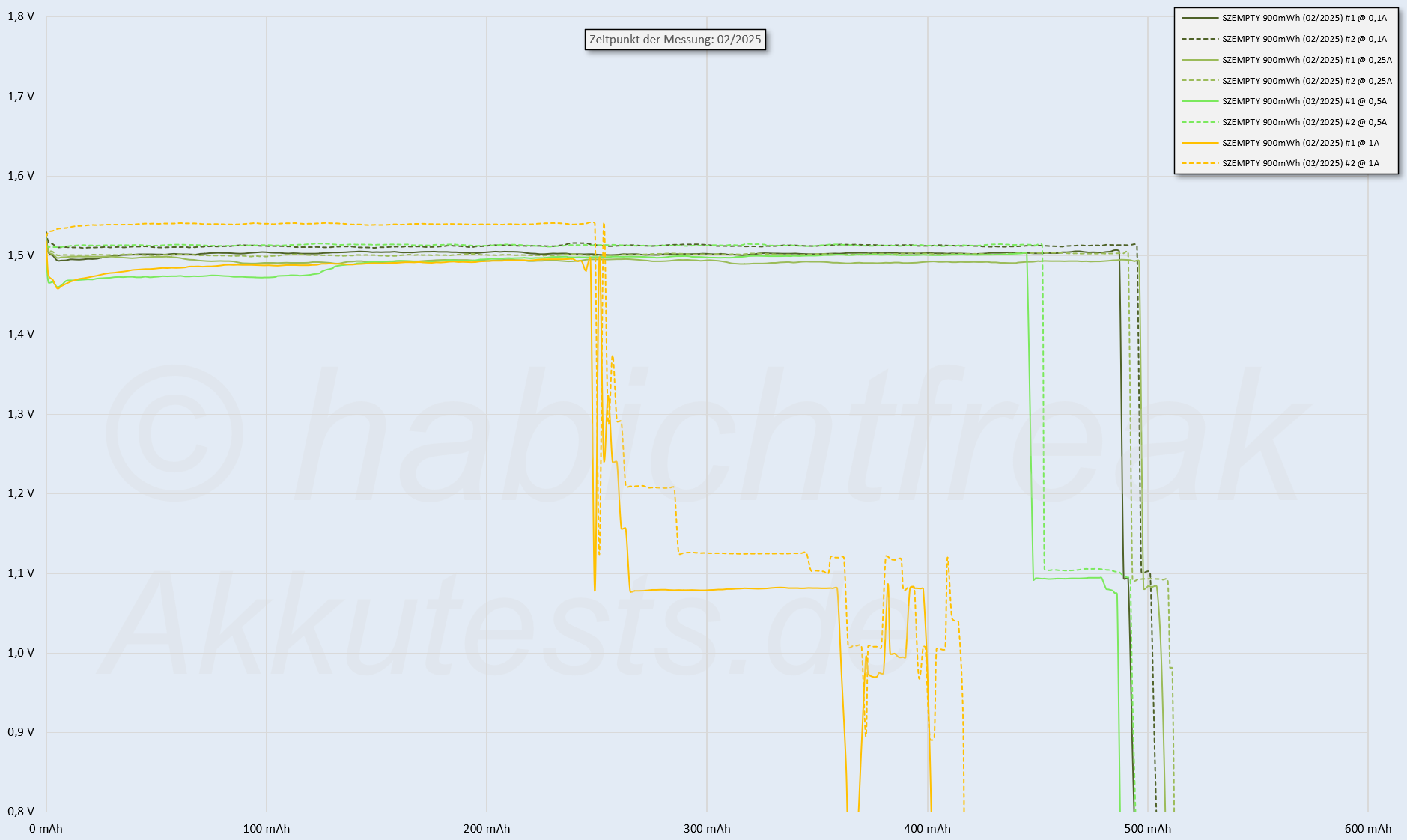Click the '1,7 V' y-axis label
The image size is (1407, 840).
[21, 97]
